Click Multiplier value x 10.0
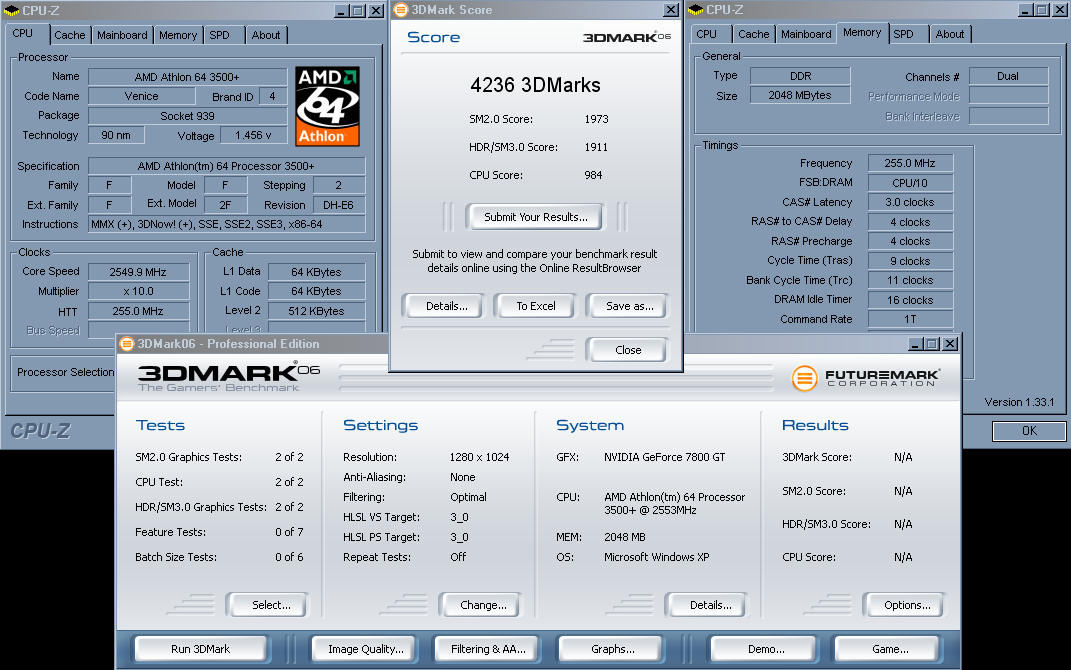Image resolution: width=1071 pixels, height=670 pixels. pos(138,291)
